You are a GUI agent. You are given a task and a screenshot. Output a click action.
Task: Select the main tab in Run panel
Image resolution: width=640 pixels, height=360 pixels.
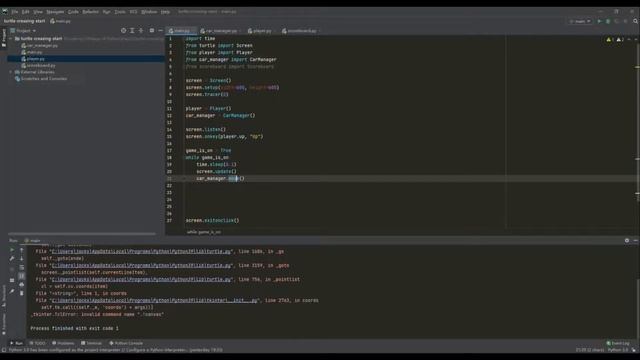point(33,241)
